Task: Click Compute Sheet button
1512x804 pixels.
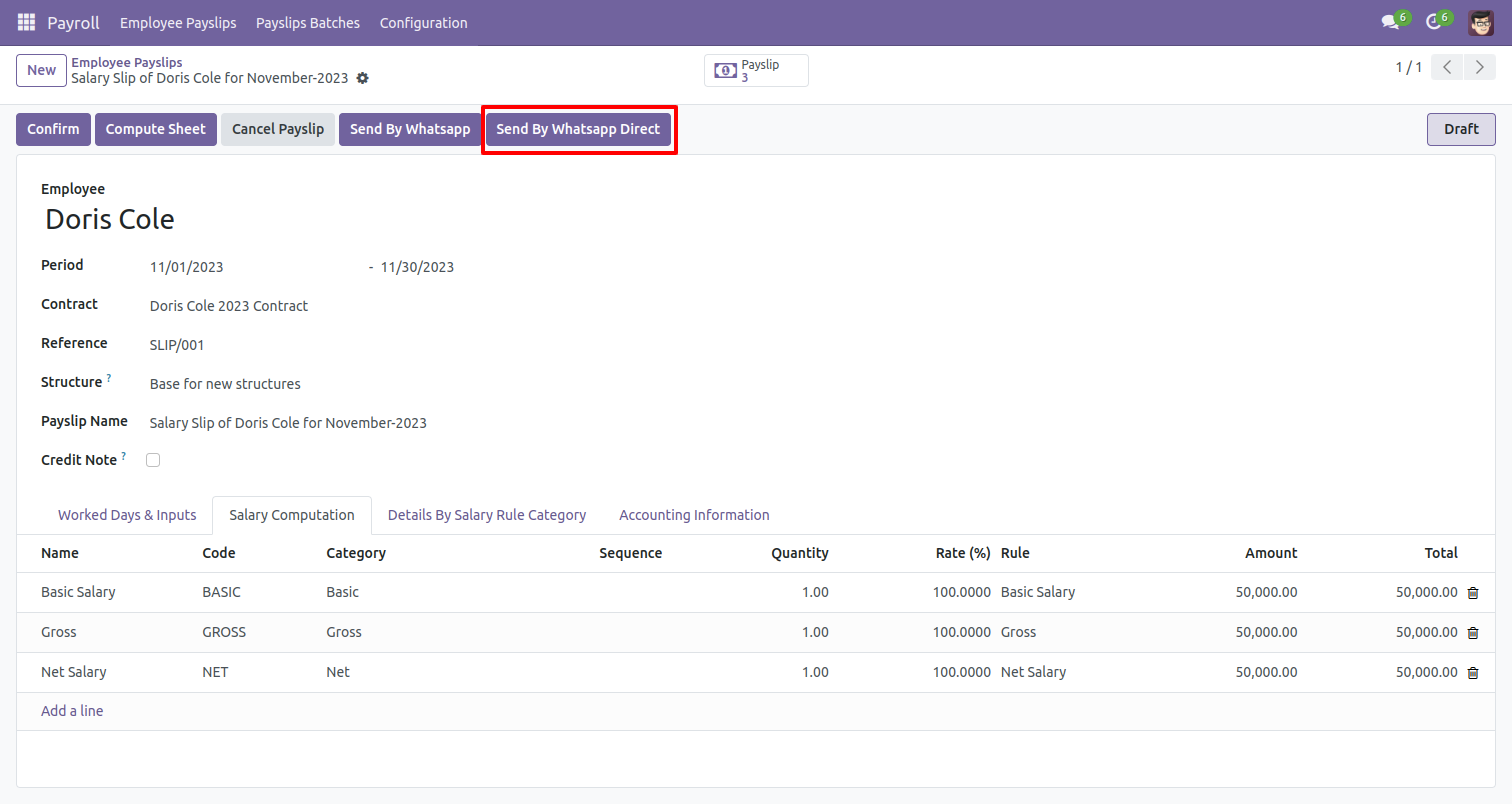Action: coord(156,129)
